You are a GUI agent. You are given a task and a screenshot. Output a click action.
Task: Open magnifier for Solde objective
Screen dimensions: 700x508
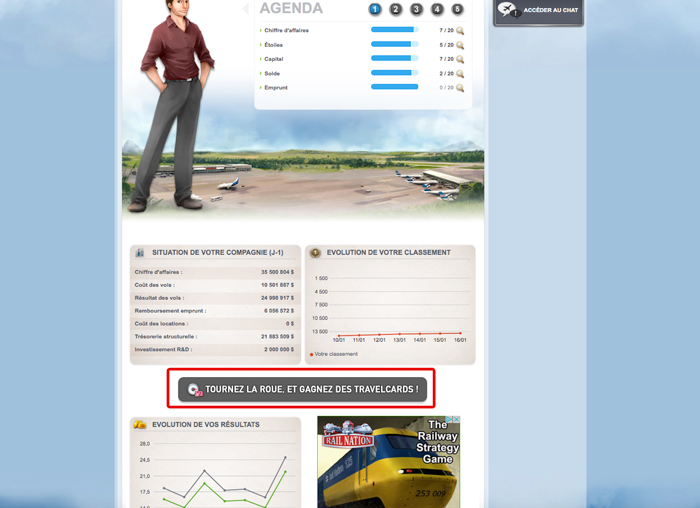(x=460, y=74)
